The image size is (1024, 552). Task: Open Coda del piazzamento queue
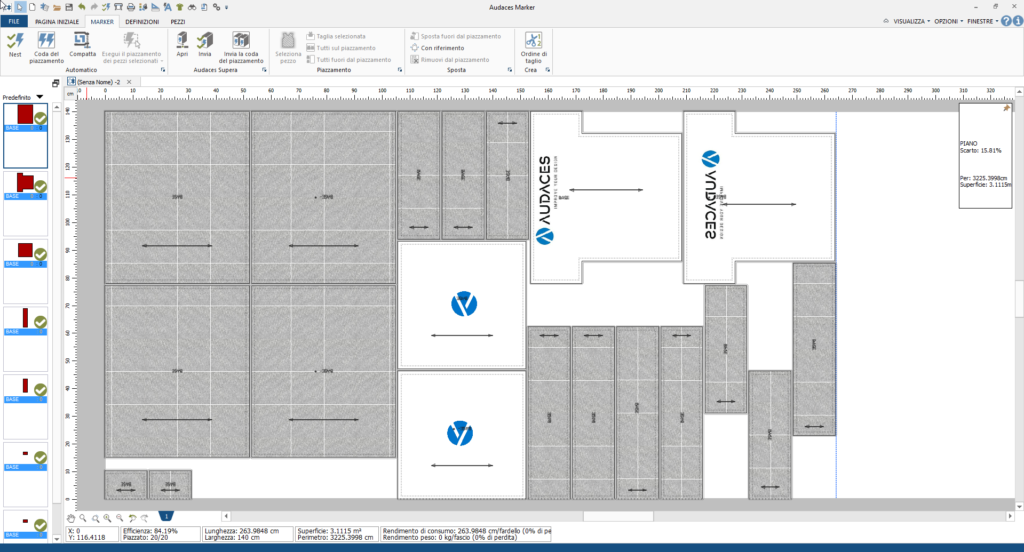(46, 47)
